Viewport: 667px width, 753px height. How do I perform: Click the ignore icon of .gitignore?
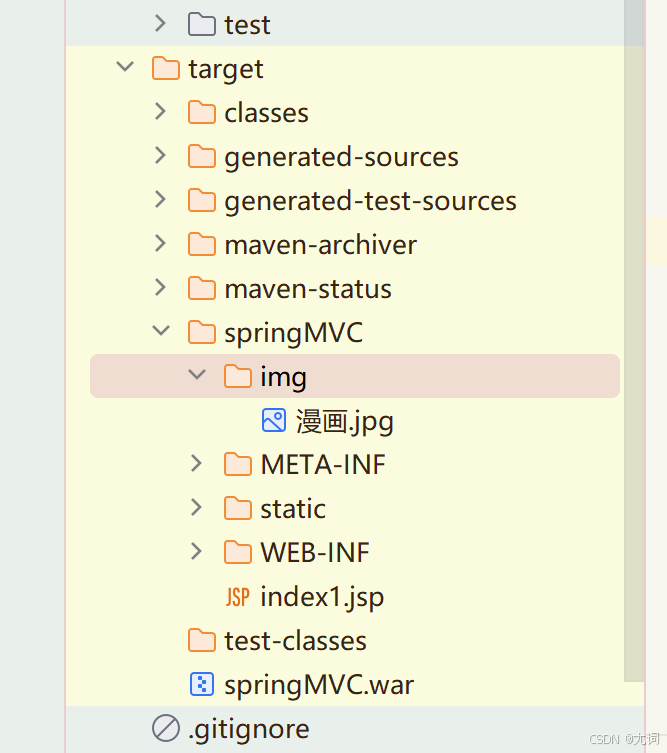pyautogui.click(x=166, y=728)
